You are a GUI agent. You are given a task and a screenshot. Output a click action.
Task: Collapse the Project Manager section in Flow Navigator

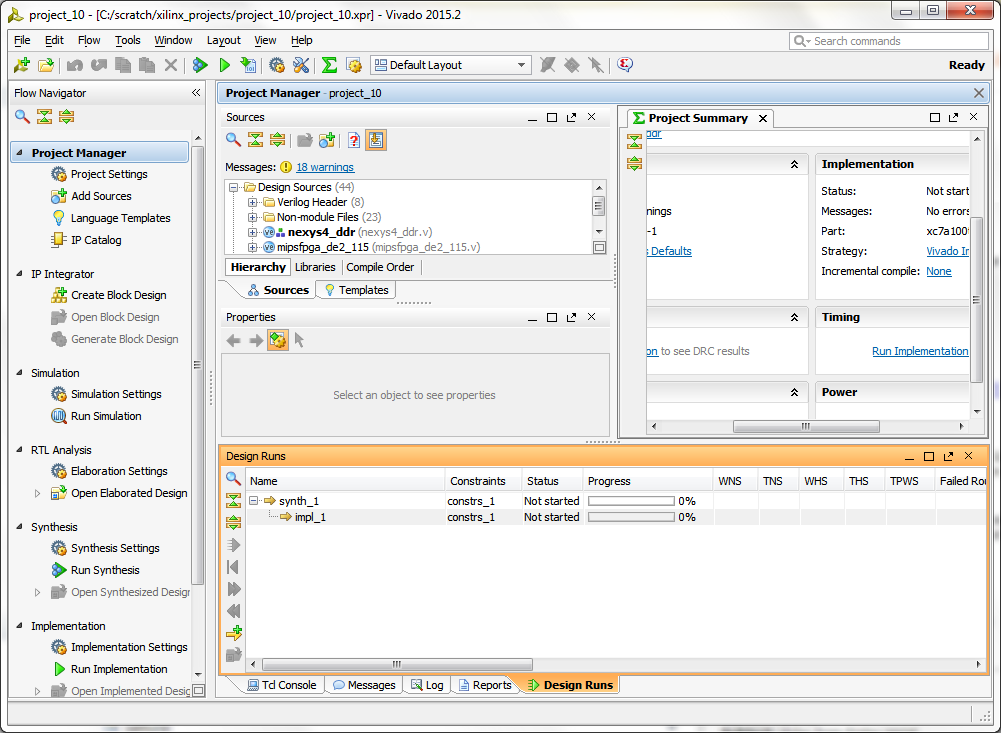(19, 153)
